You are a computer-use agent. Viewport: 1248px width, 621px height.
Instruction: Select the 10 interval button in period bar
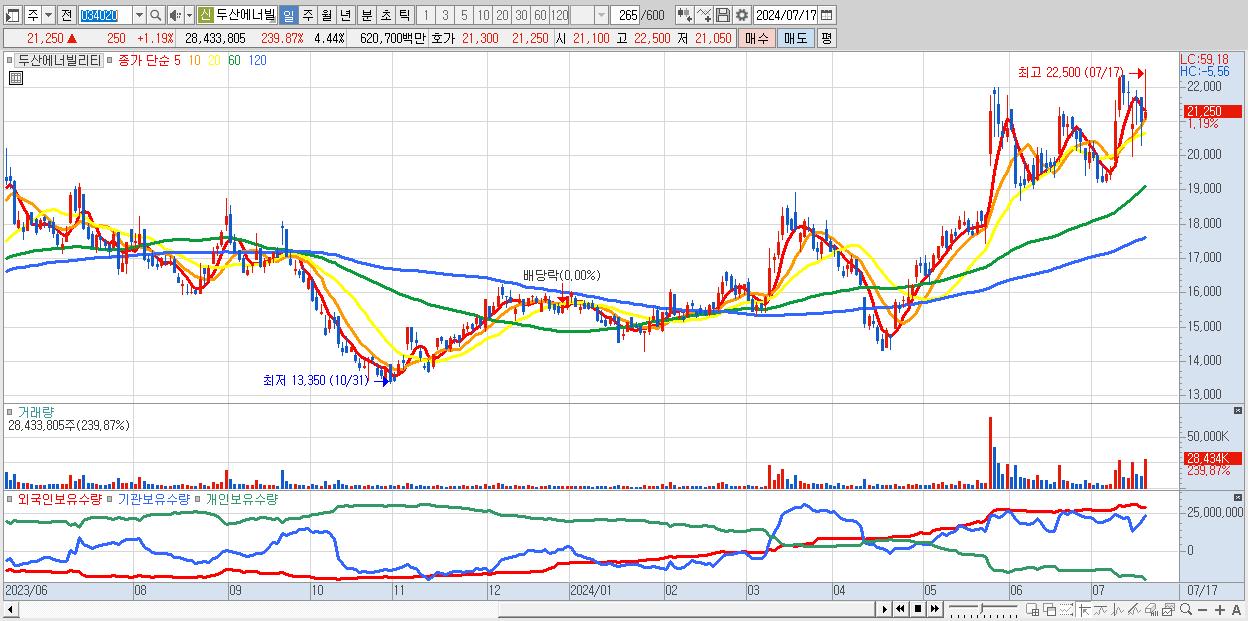click(x=483, y=15)
